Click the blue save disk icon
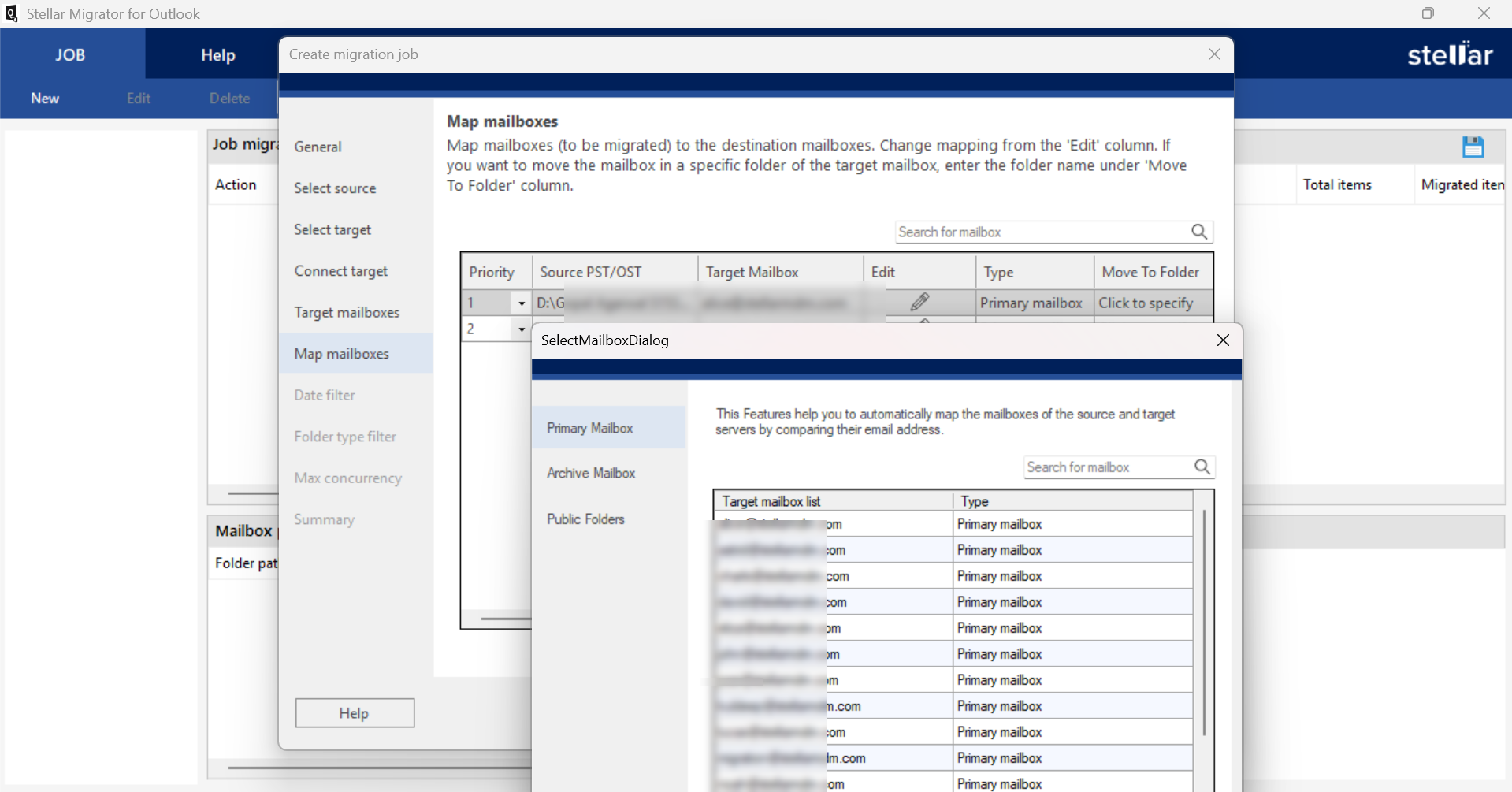 pos(1473,147)
